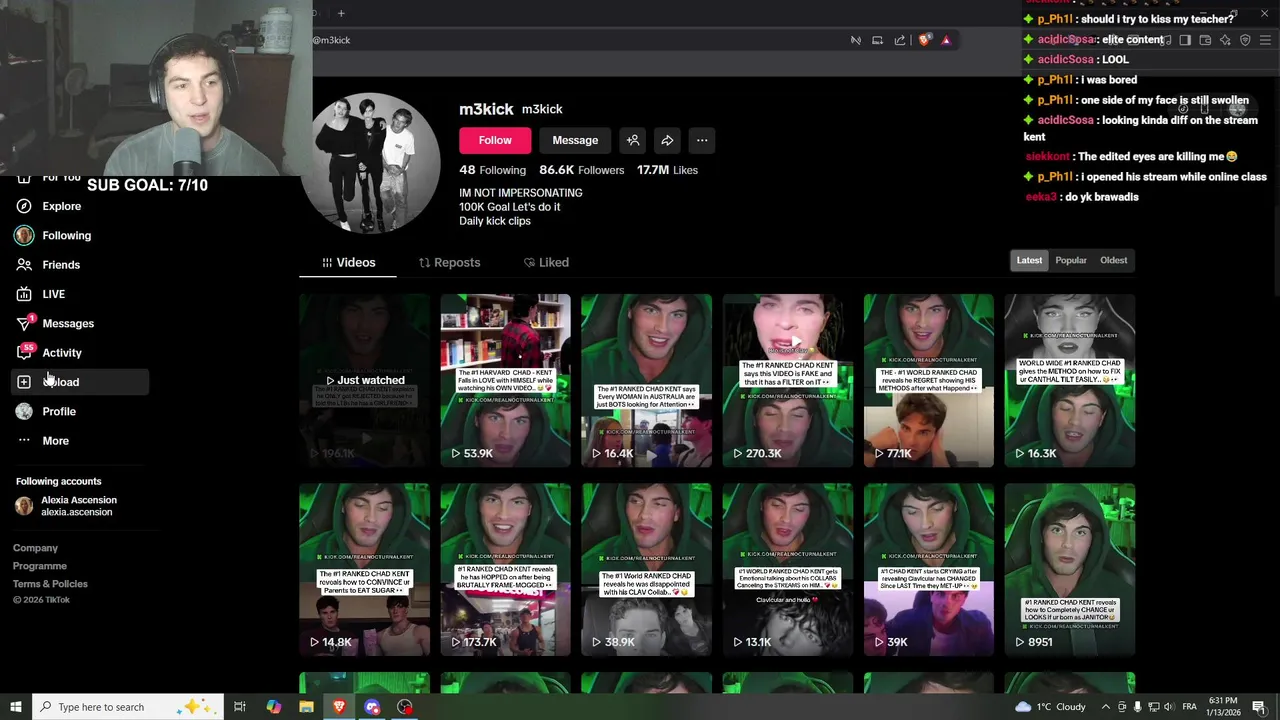The image size is (1280, 720).
Task: Play the video with 38.9K views
Action: (x=646, y=570)
